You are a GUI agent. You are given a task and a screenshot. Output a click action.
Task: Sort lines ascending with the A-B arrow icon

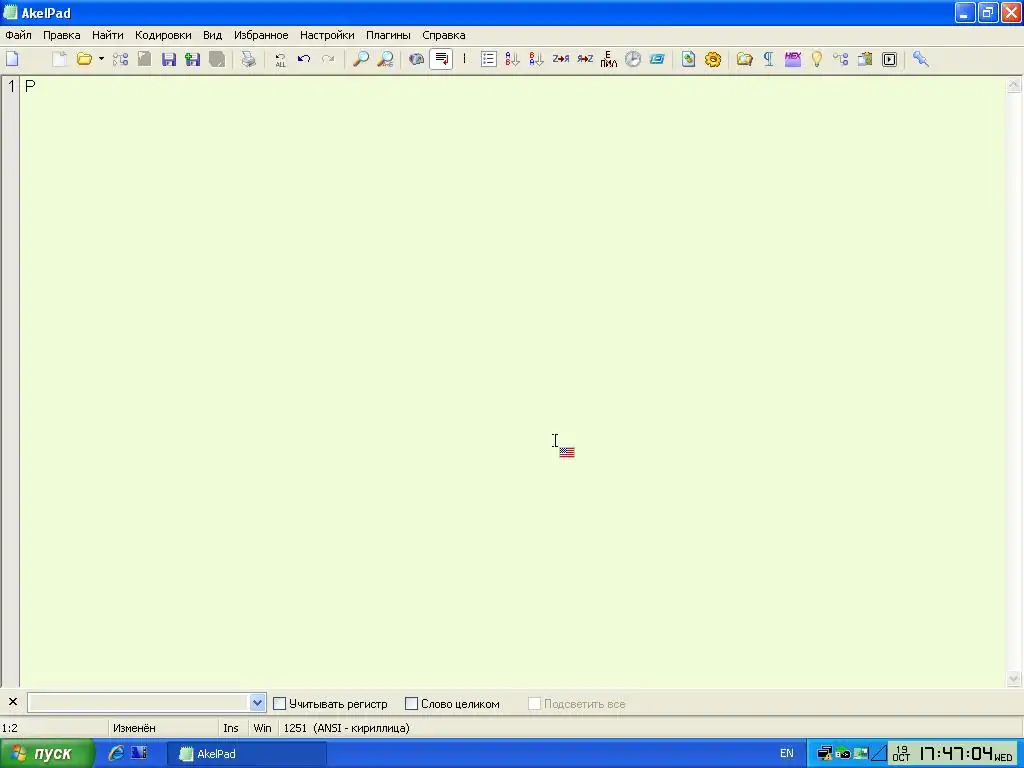(513, 59)
